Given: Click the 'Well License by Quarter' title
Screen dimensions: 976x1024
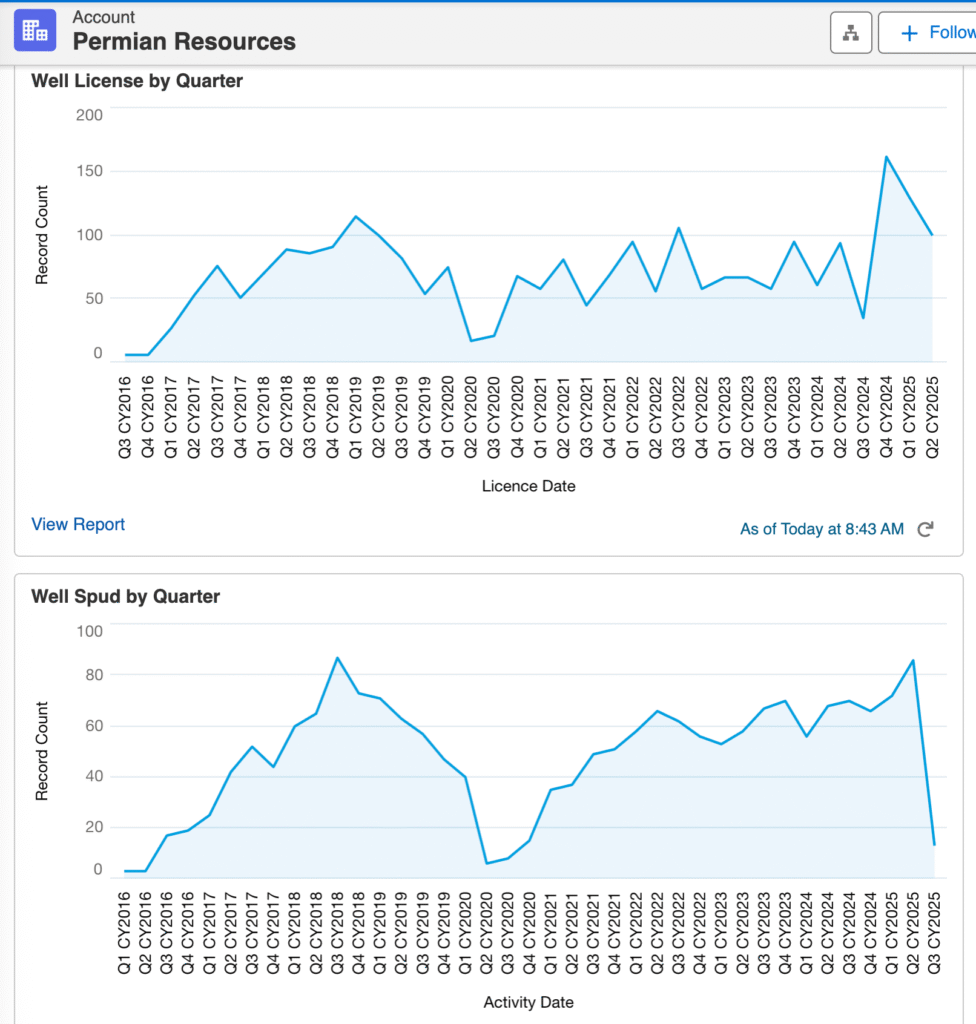Looking at the screenshot, I should (x=137, y=81).
